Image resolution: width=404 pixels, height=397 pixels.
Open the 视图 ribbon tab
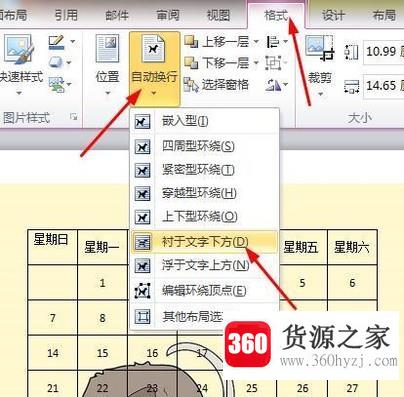click(x=218, y=15)
